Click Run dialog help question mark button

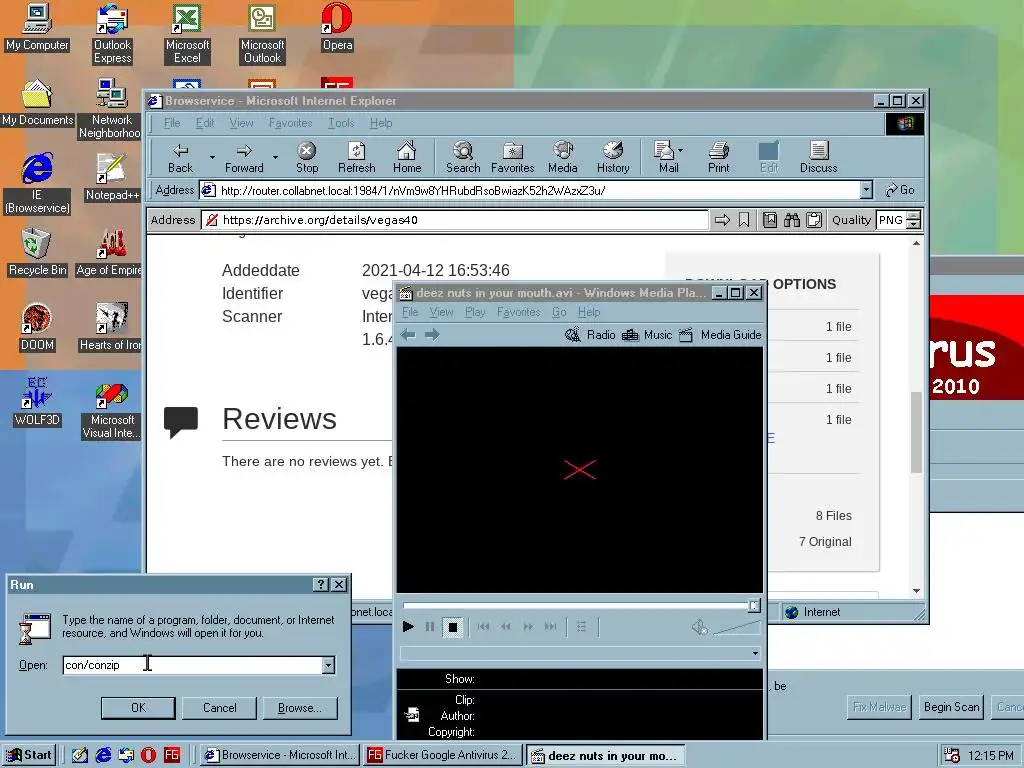click(321, 584)
